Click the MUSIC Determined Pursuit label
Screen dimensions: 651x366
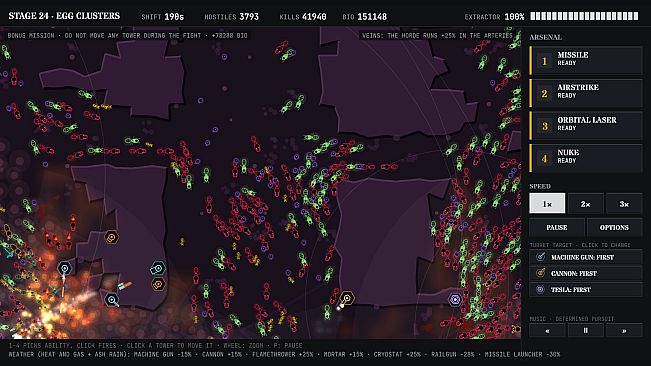571,319
